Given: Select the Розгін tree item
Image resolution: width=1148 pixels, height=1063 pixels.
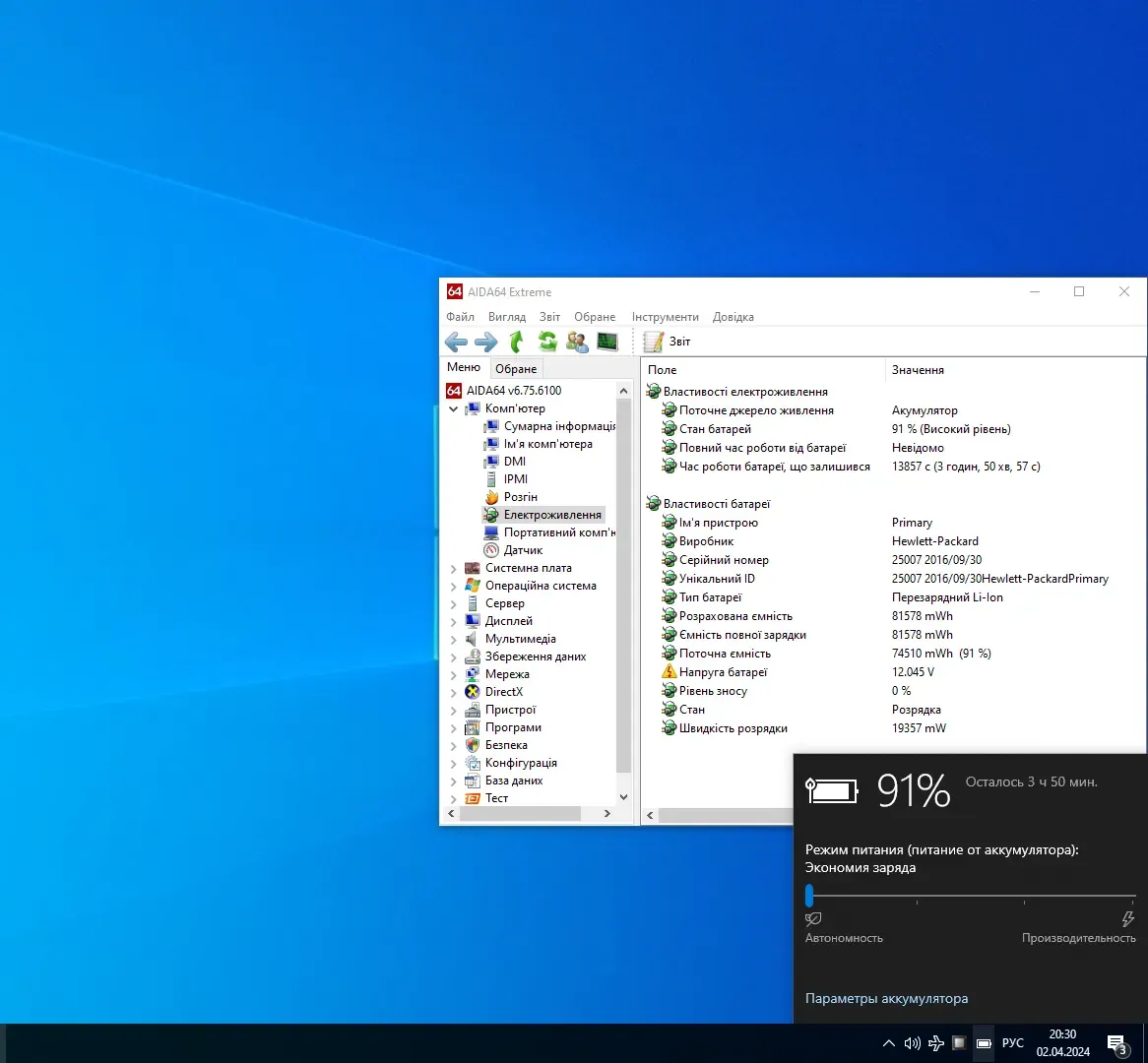Looking at the screenshot, I should pos(520,497).
